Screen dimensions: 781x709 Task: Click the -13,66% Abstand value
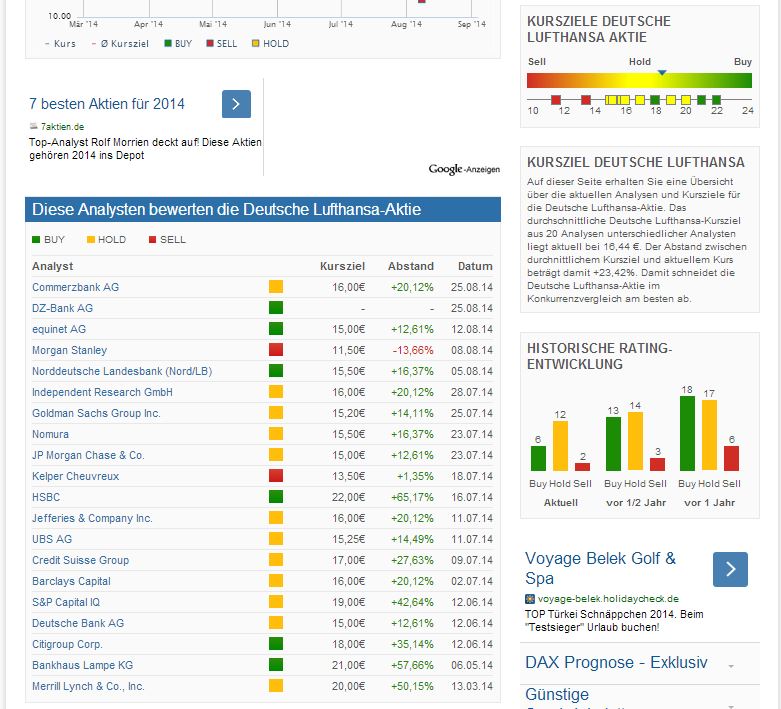[x=413, y=350]
